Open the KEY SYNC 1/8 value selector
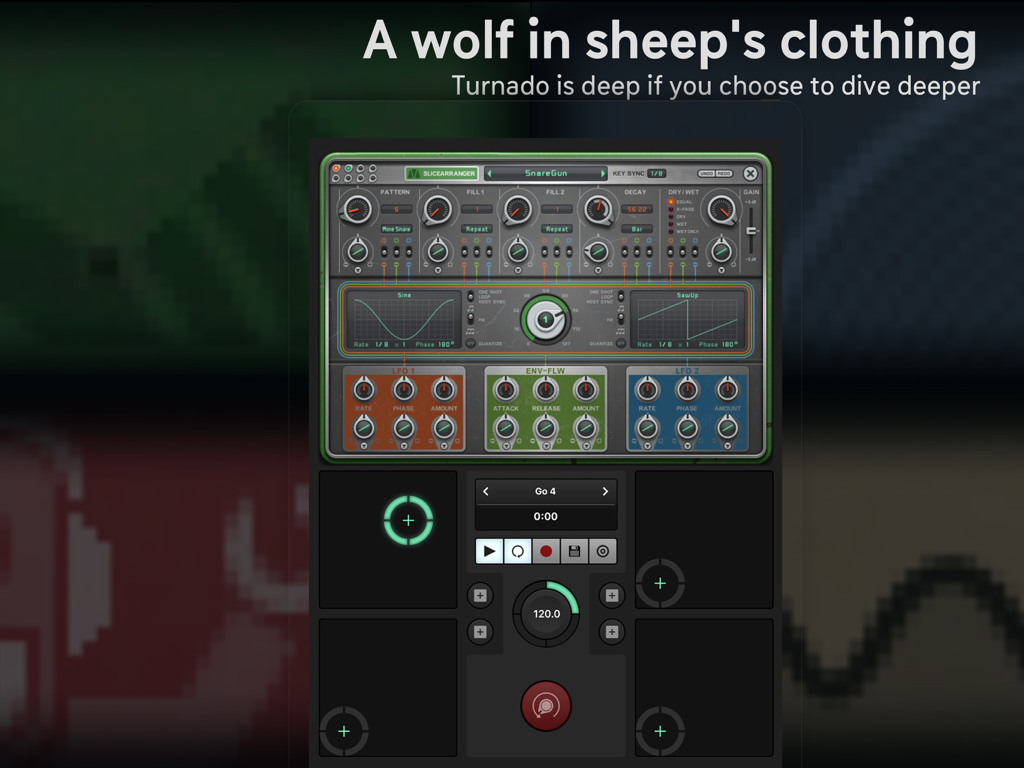The height and width of the screenshot is (768, 1024). pyautogui.click(x=656, y=173)
